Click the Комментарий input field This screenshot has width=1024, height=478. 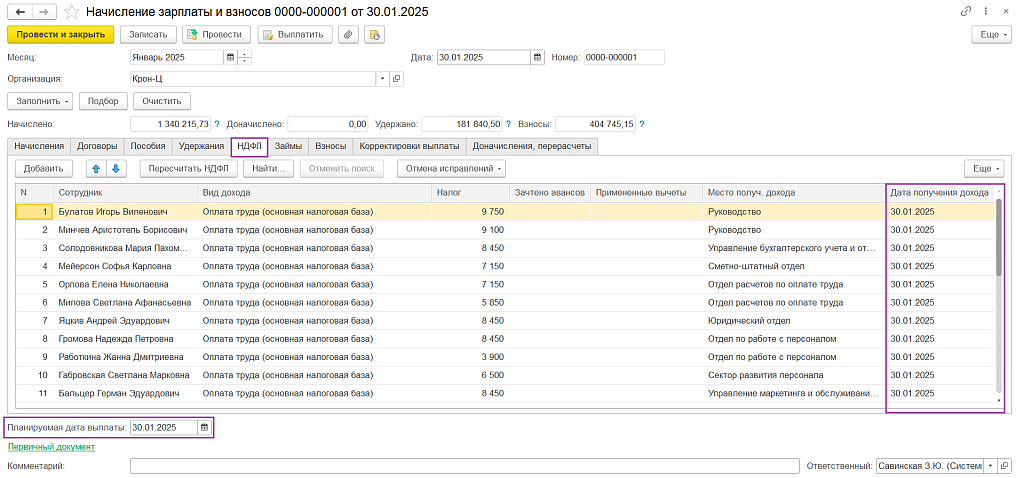[x=464, y=466]
